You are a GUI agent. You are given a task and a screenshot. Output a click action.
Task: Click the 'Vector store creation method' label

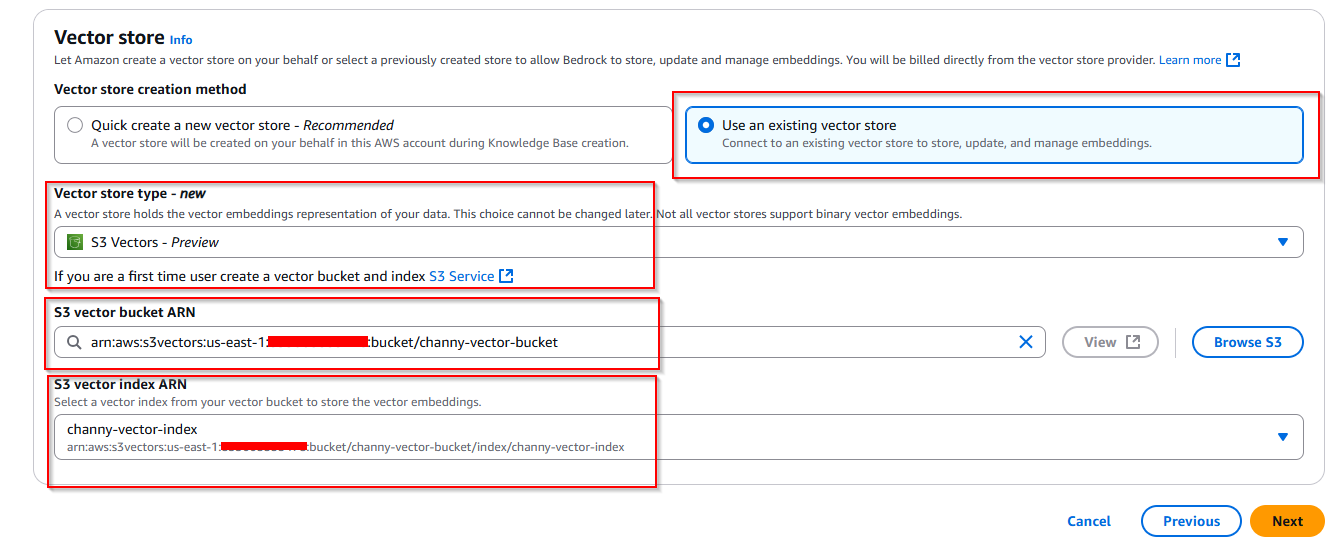click(x=150, y=89)
